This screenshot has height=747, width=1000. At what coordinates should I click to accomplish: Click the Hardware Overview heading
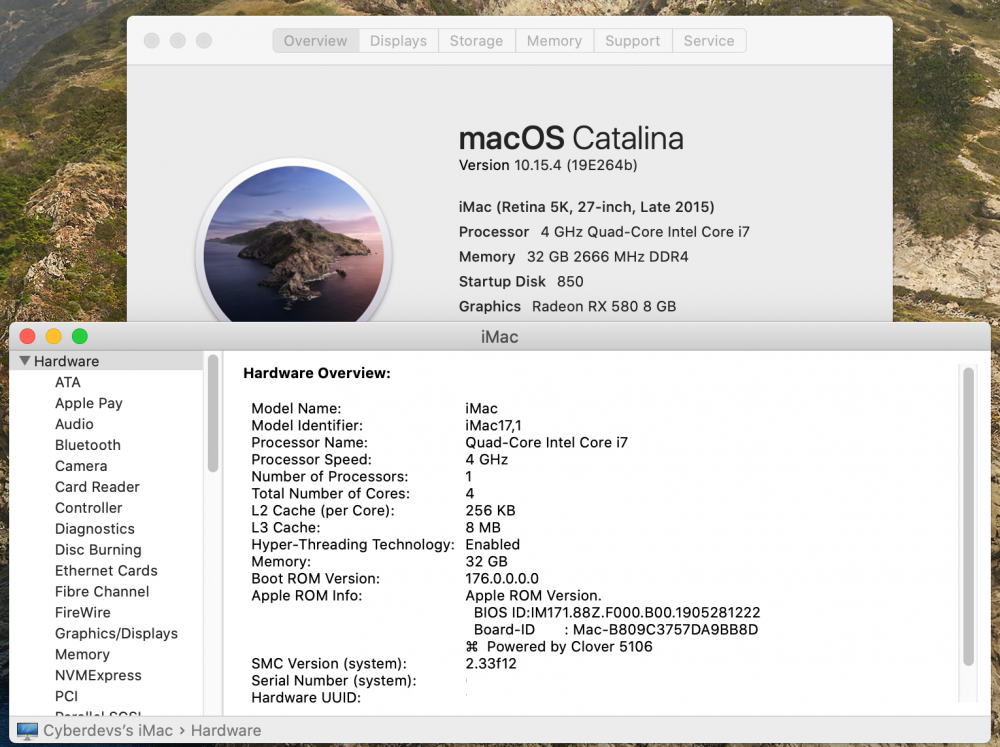point(317,373)
